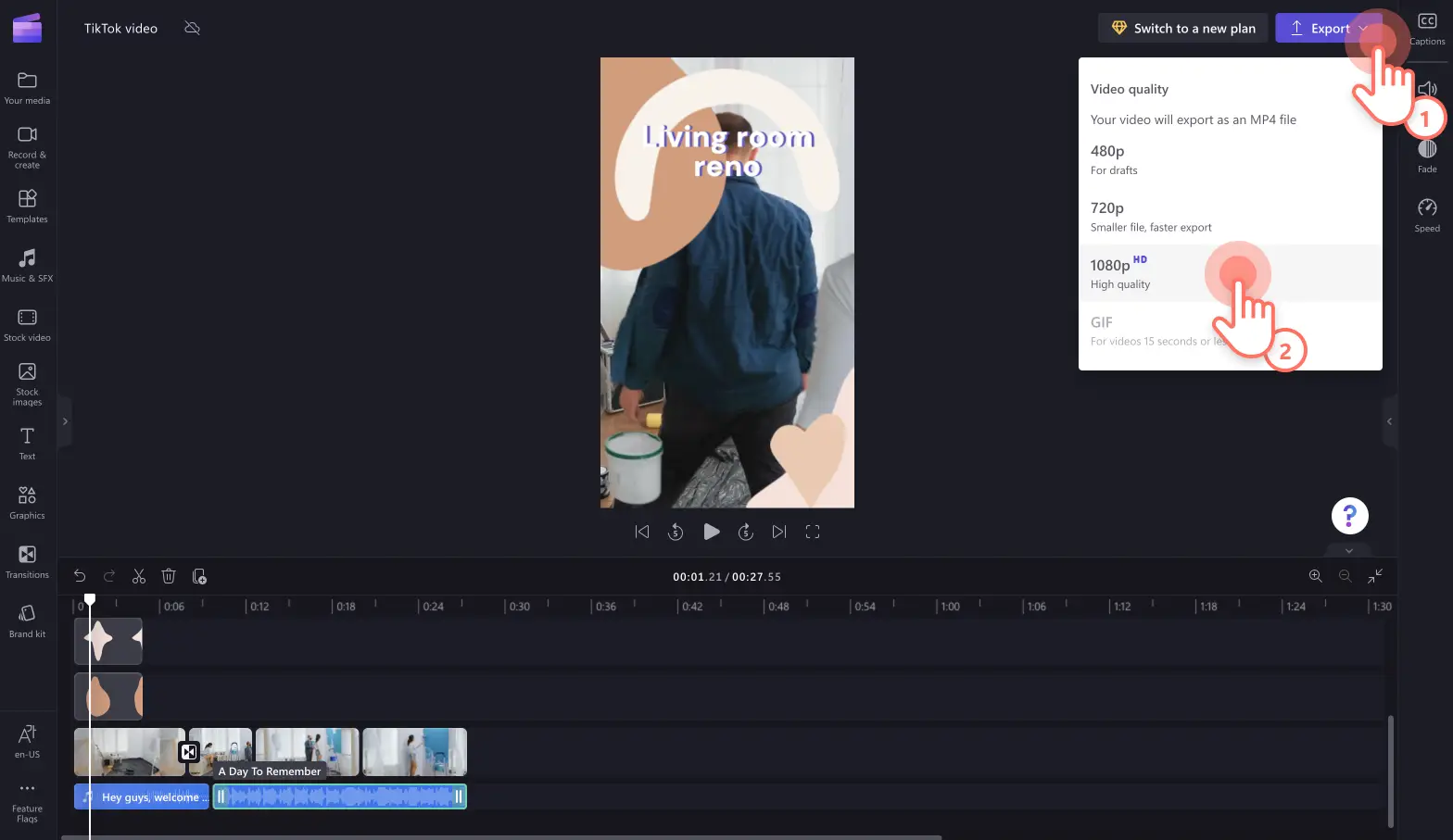Select the star graphic clip
Viewport: 1453px width, 840px height.
(108, 641)
